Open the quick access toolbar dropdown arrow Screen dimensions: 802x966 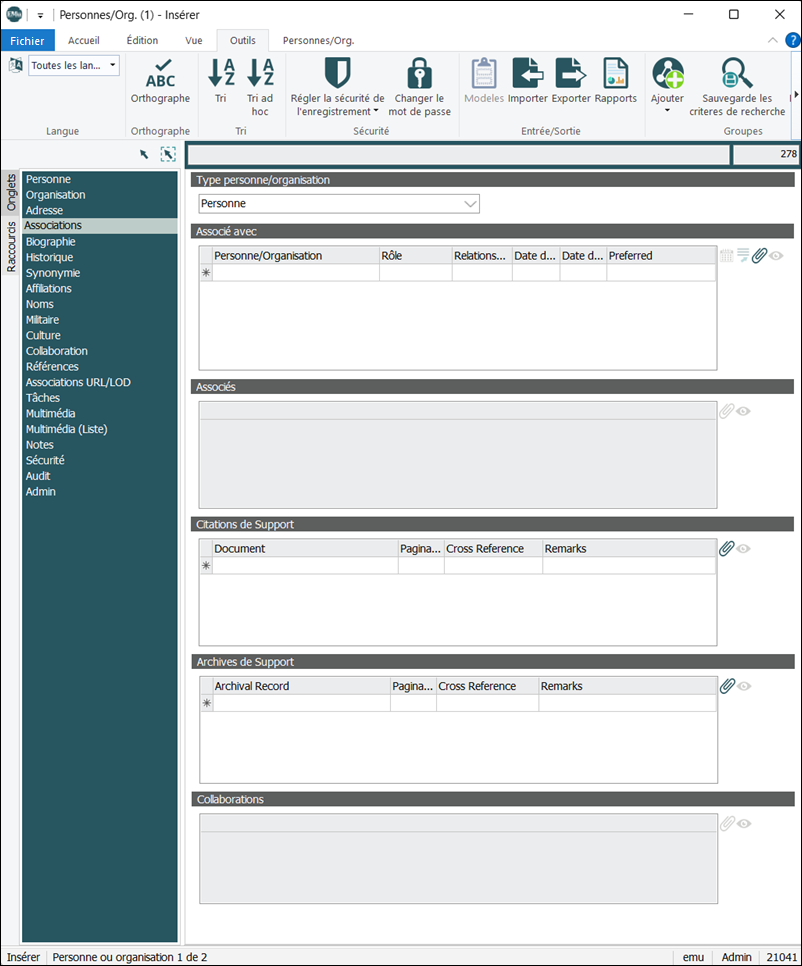pos(40,15)
